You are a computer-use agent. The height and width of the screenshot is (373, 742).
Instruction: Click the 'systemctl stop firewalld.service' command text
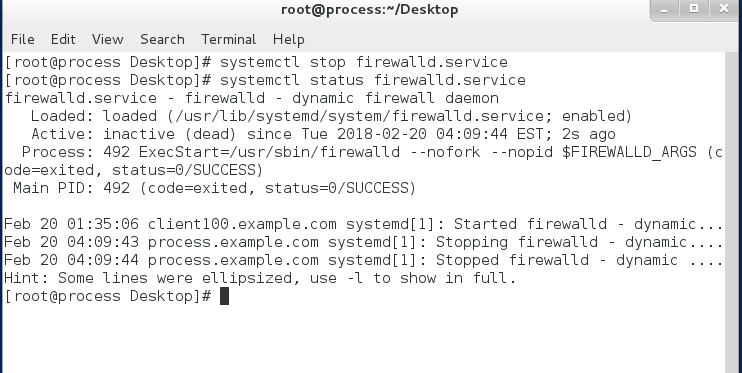pyautogui.click(x=363, y=62)
